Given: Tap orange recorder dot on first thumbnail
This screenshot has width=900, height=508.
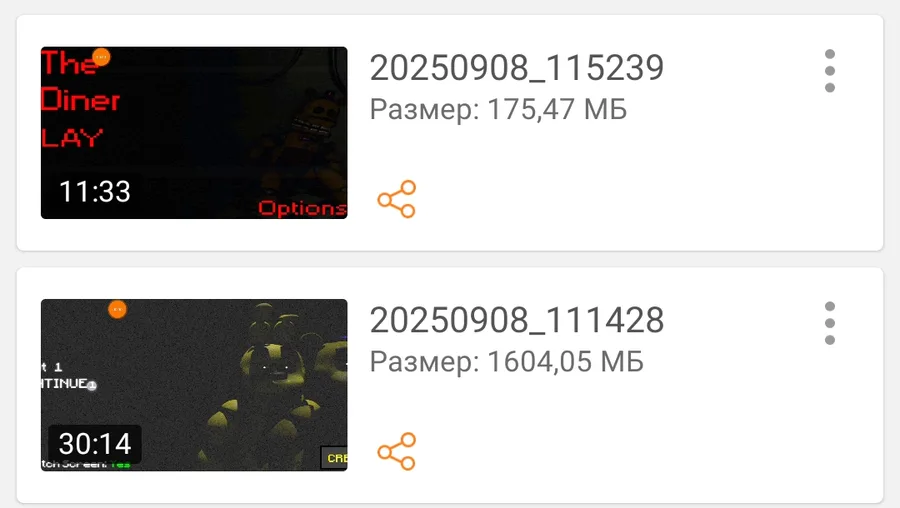Looking at the screenshot, I should 101,57.
